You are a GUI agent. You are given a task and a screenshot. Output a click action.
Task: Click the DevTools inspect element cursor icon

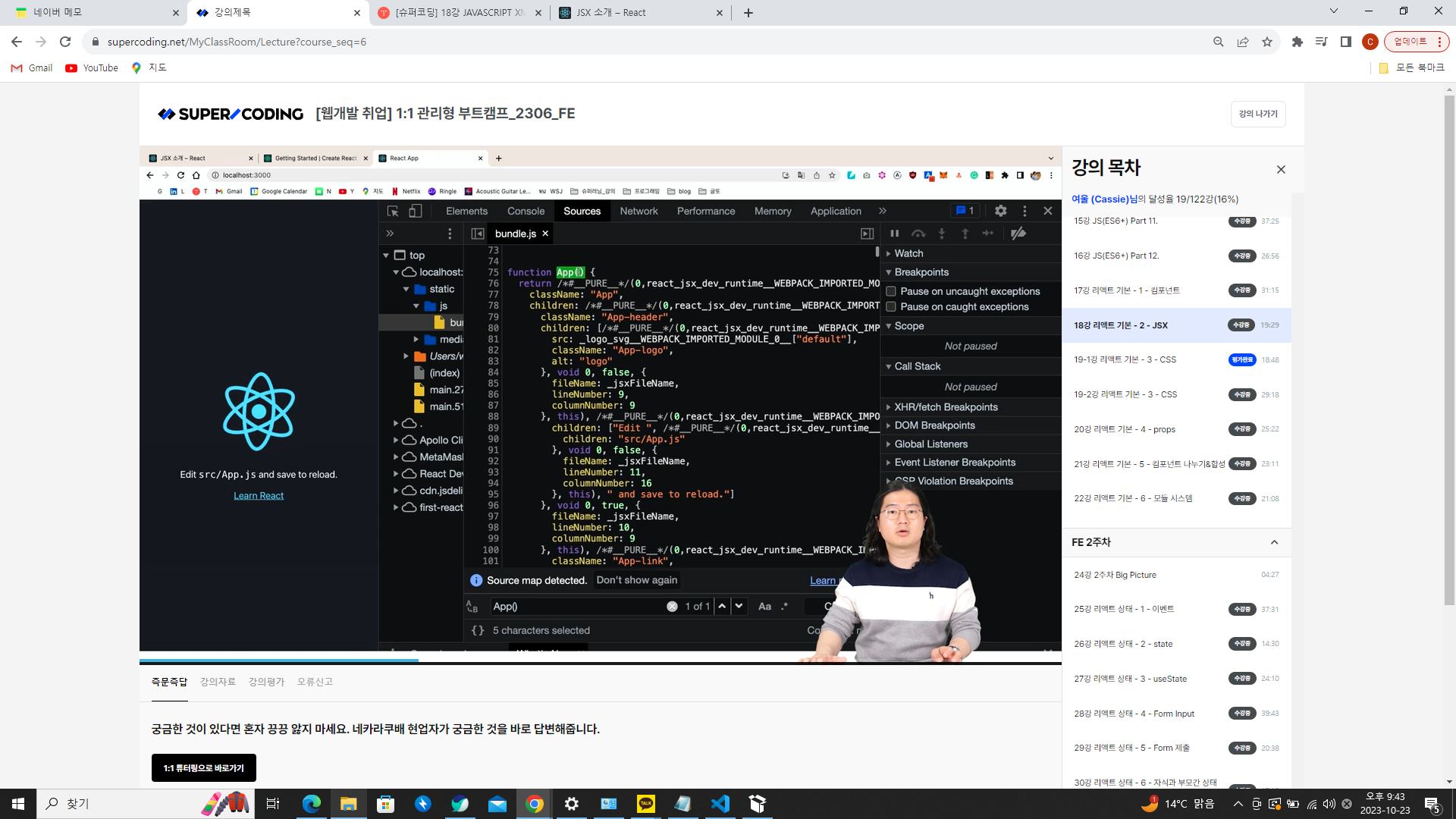(393, 211)
